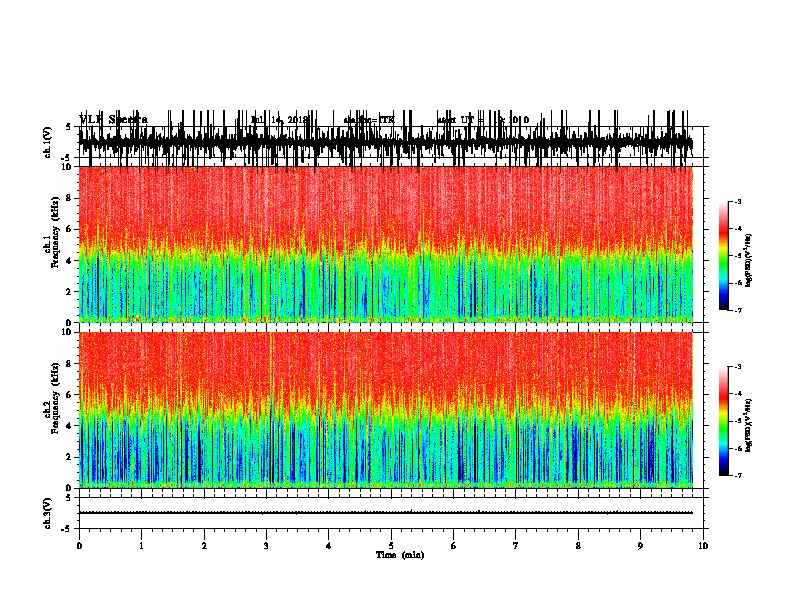Click the ch.1 'log(PSD)(V²/Hz)' color bar label
The width and height of the screenshot is (792, 612).
[x=748, y=261]
